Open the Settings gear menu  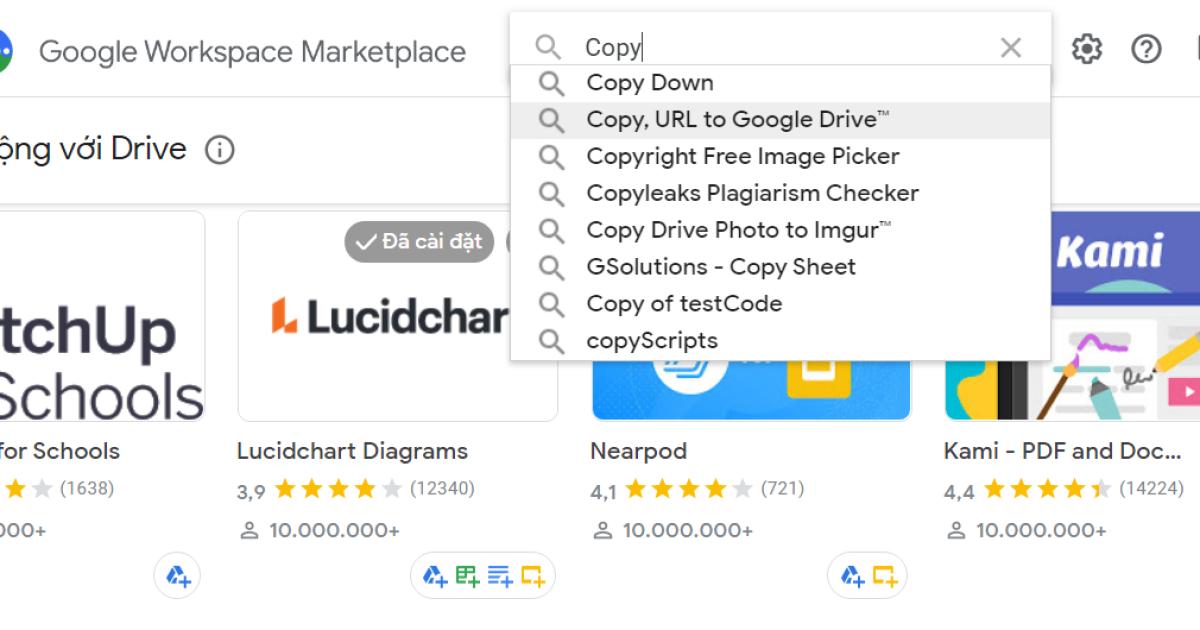pyautogui.click(x=1087, y=48)
